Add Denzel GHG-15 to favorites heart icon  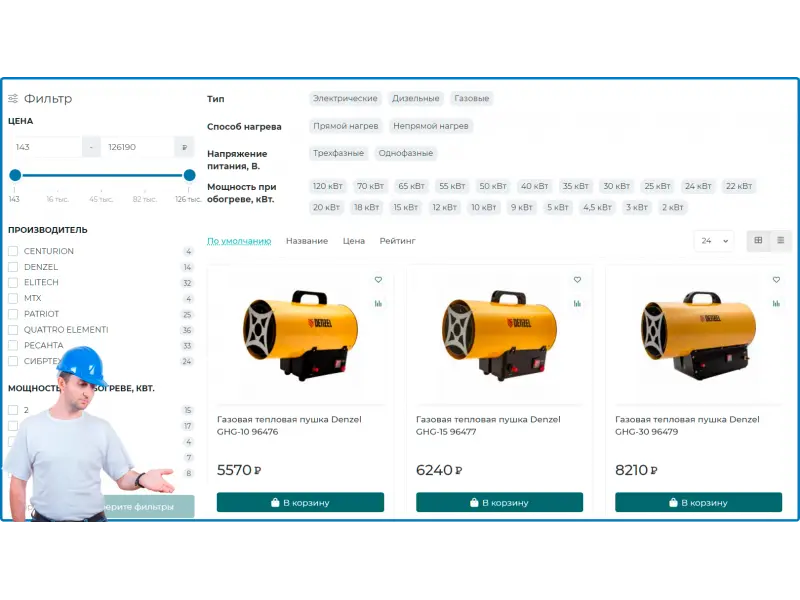click(x=577, y=280)
